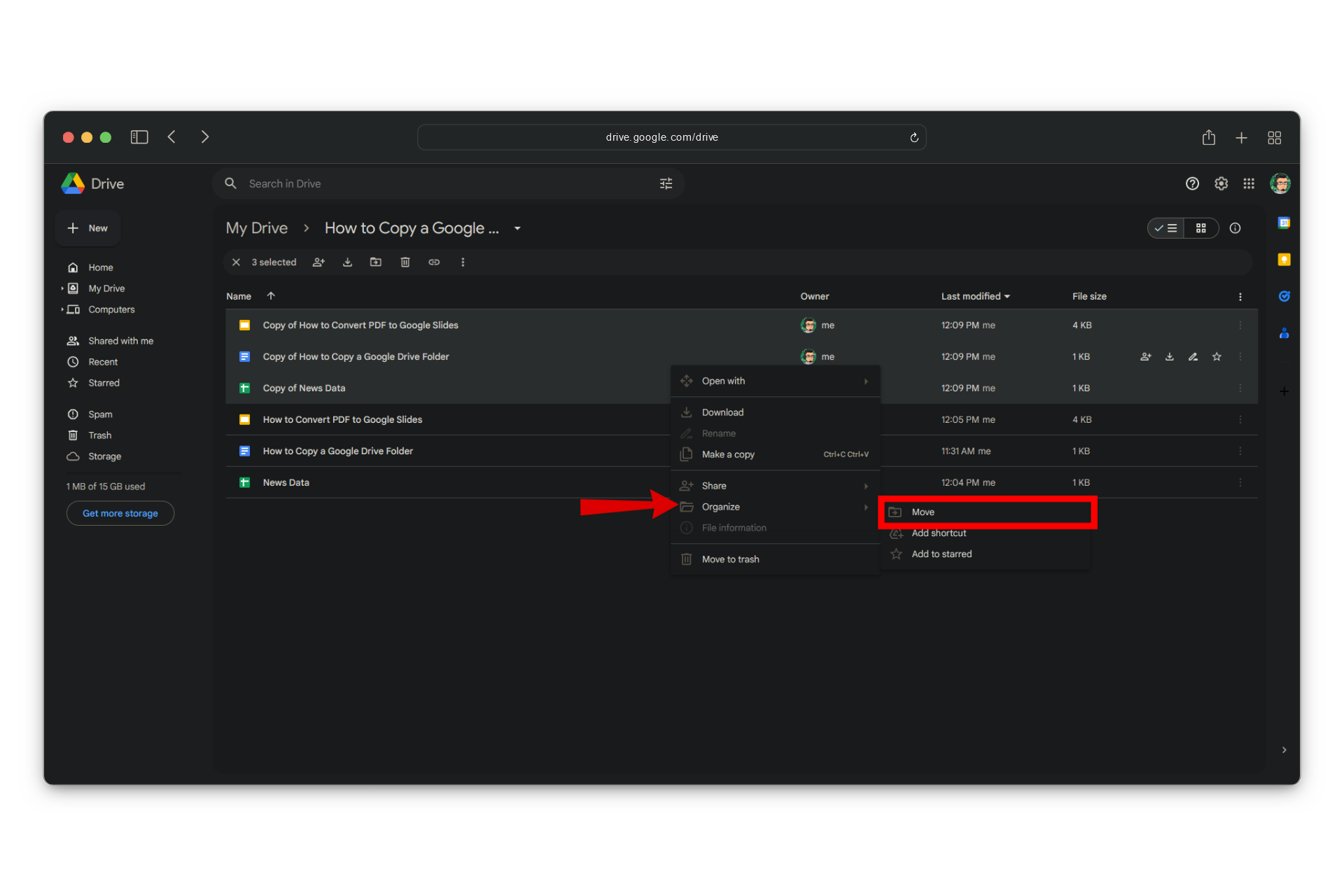Switch to list layout view
This screenshot has height=896, width=1344.
coord(1166,228)
